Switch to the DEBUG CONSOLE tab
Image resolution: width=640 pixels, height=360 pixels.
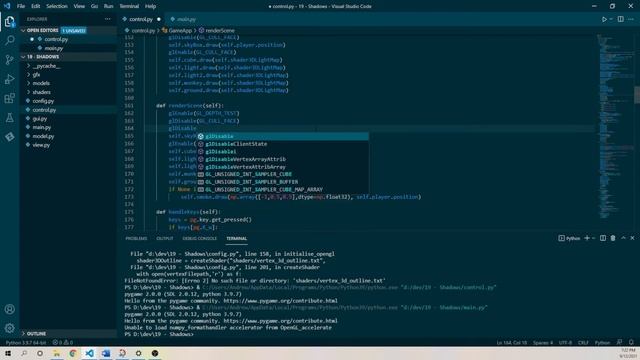(200, 238)
